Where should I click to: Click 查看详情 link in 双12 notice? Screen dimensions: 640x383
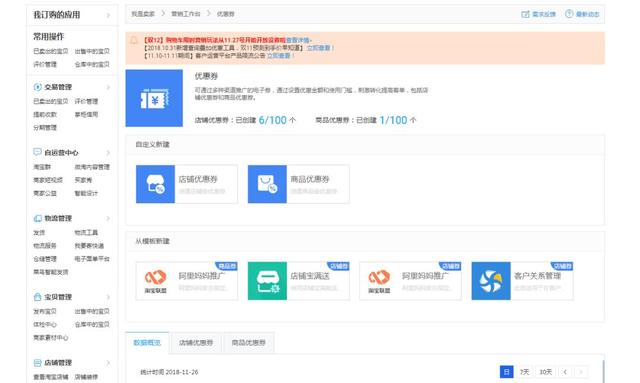tap(298, 40)
